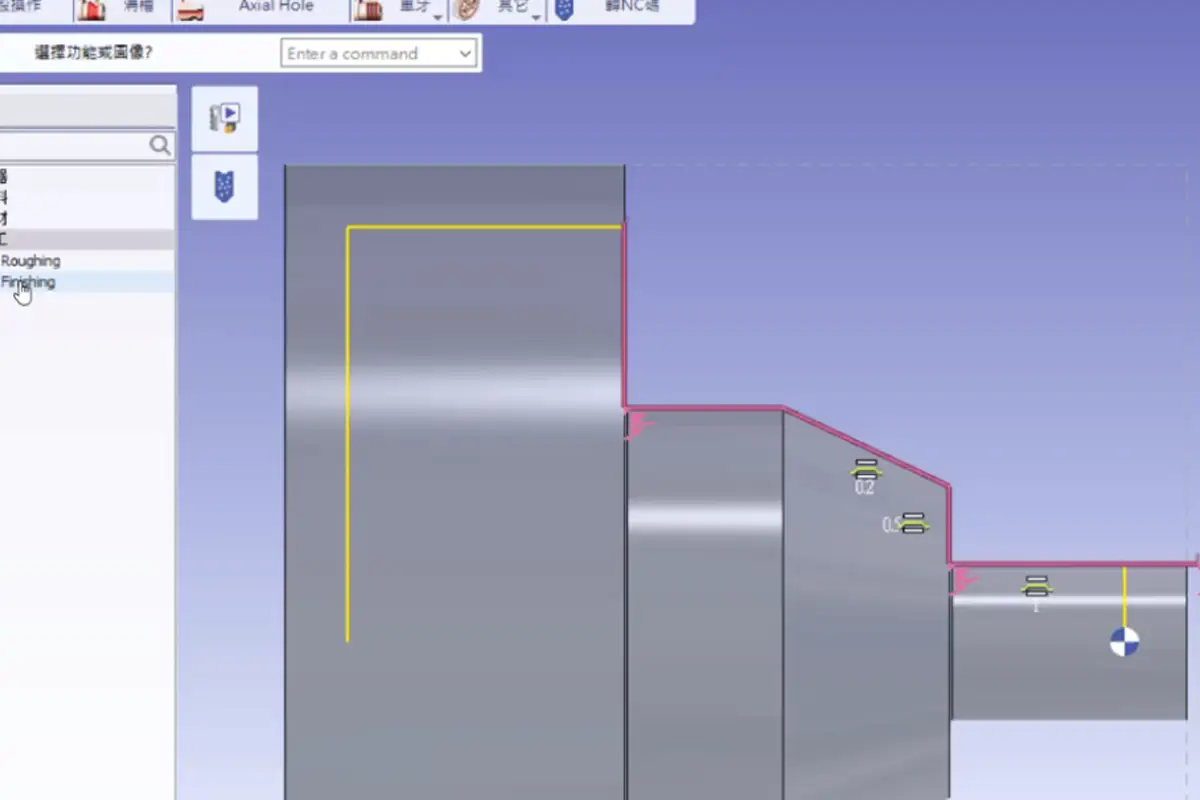Expand the 車牙 dropdown arrow
1200x800 pixels.
tap(438, 16)
